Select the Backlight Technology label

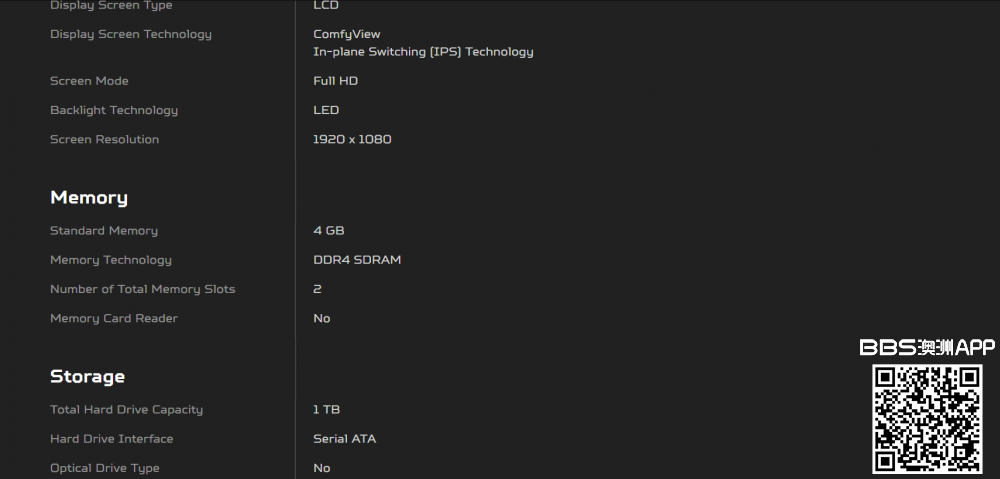pyautogui.click(x=114, y=110)
